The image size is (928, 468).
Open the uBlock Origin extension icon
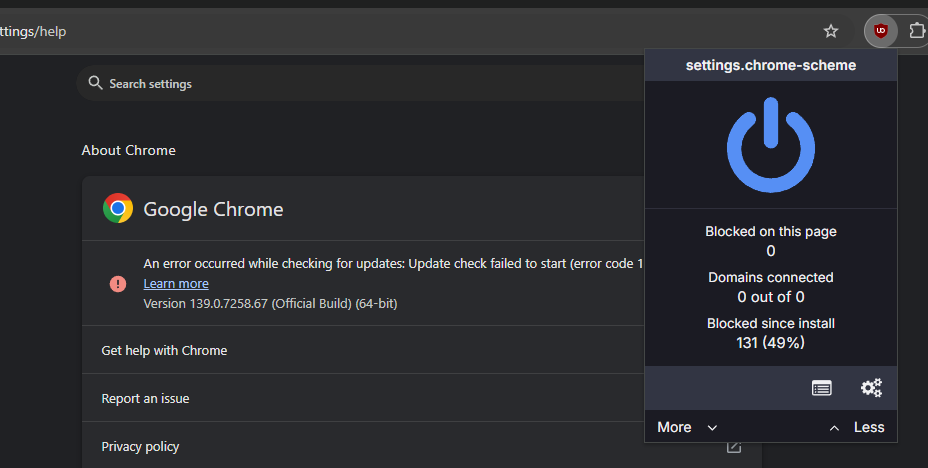880,31
